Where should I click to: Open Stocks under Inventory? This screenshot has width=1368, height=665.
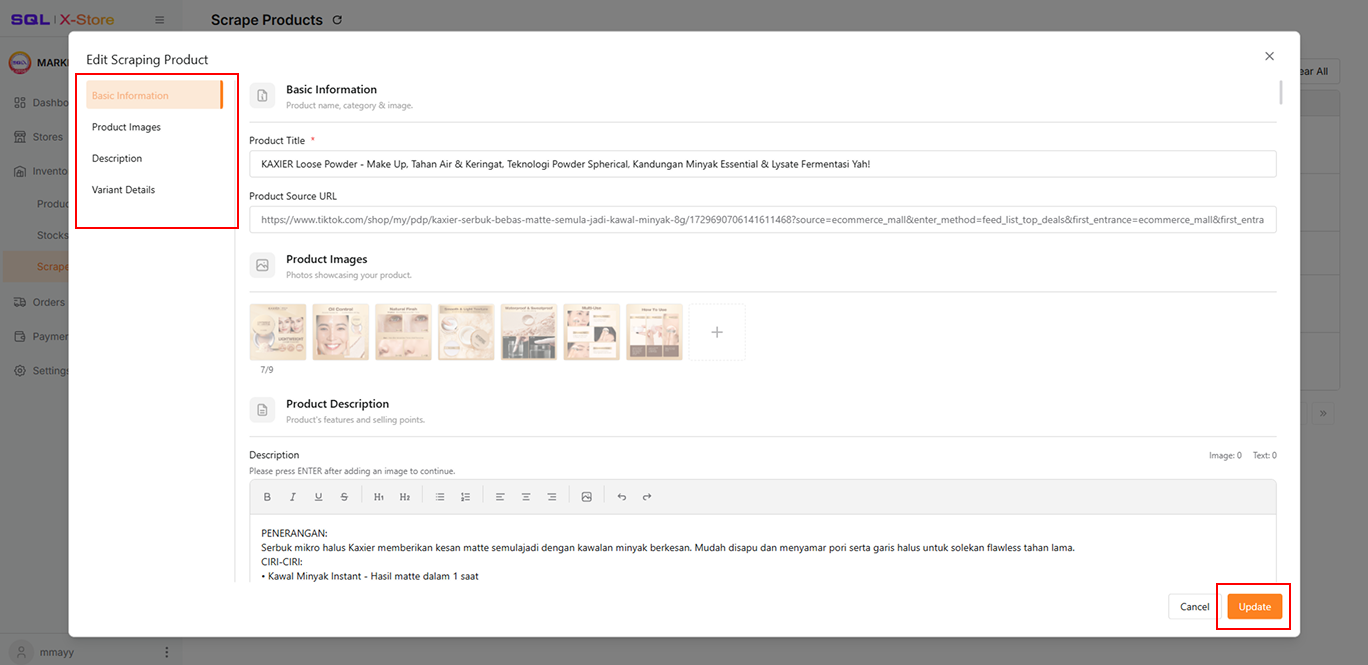point(52,236)
